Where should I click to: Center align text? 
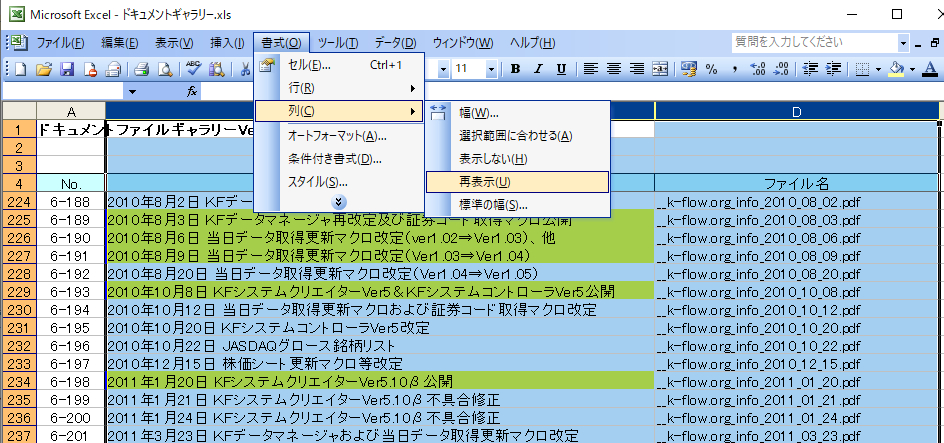pos(613,69)
